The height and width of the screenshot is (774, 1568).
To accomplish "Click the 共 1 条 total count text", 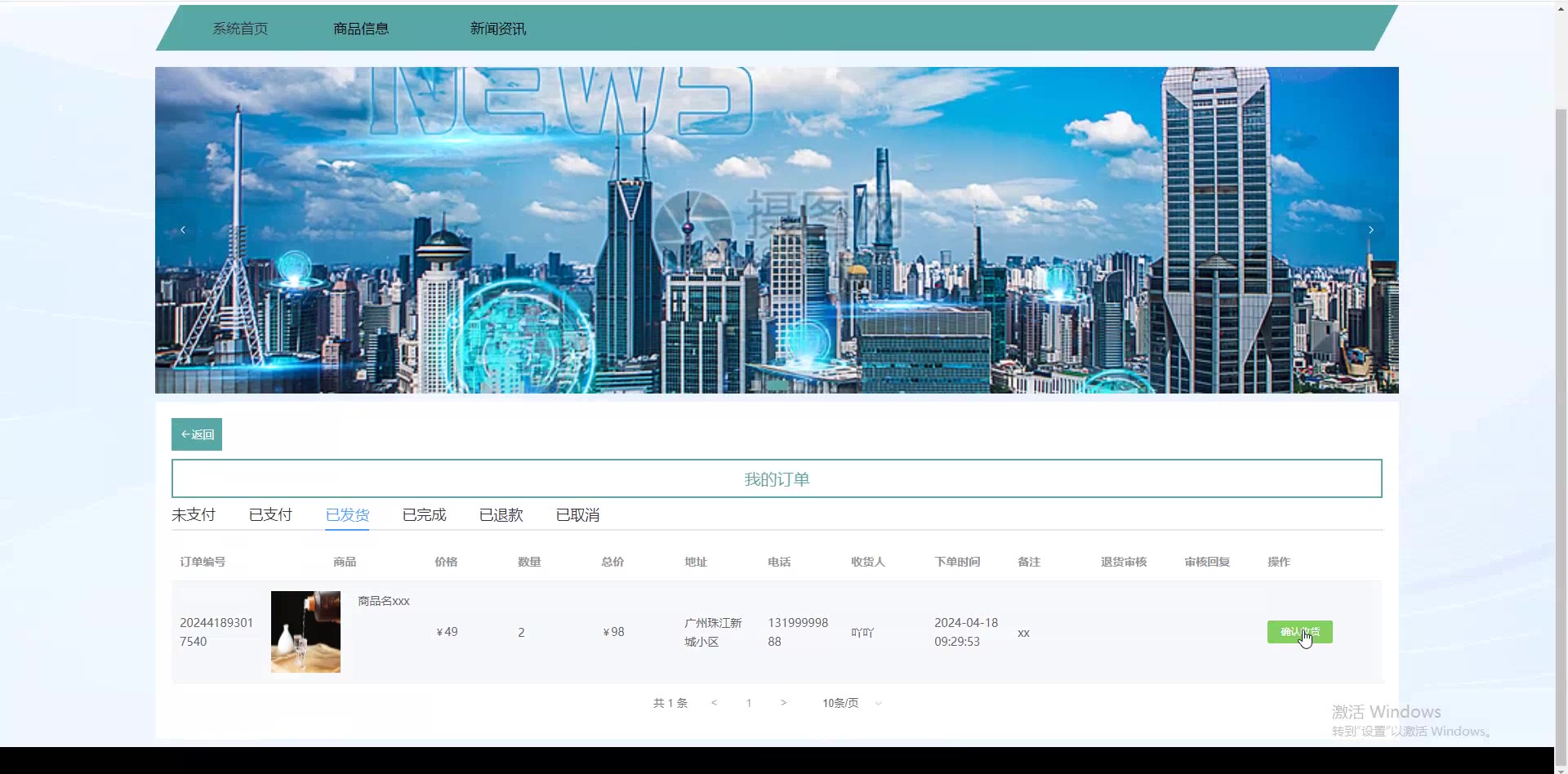I will (x=670, y=703).
